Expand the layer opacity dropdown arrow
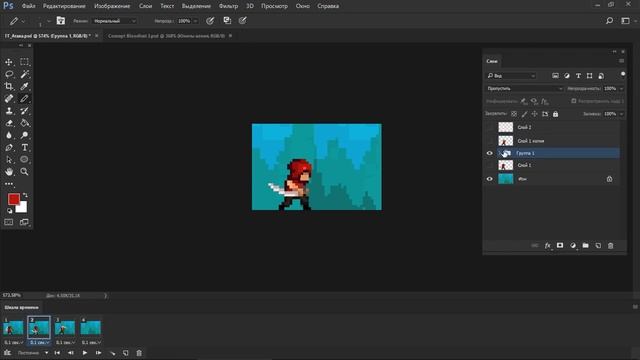Screen dimensions: 640x360 tap(622, 89)
